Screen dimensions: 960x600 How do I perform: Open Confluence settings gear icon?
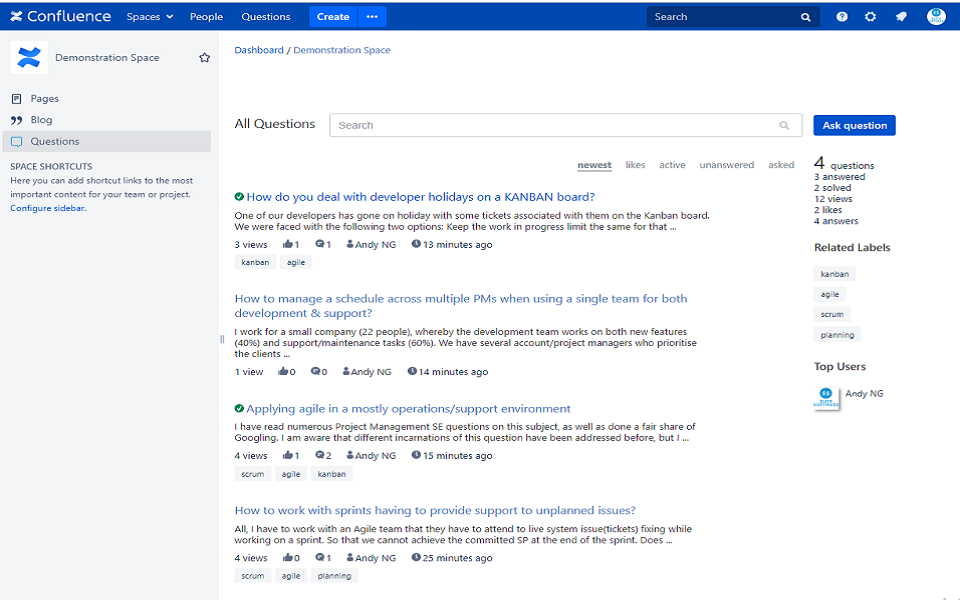[870, 16]
